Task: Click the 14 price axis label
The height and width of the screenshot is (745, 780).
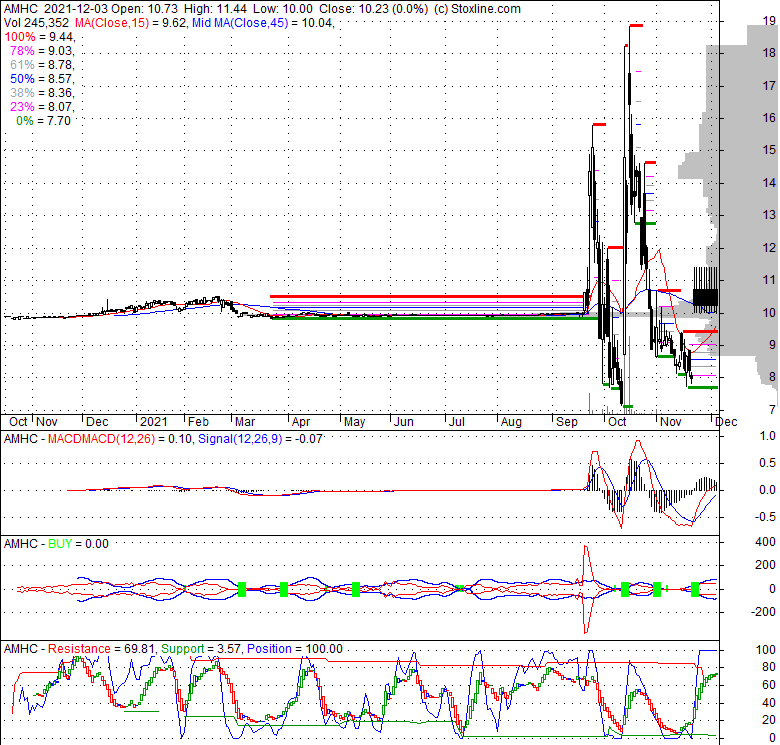Action: click(769, 183)
